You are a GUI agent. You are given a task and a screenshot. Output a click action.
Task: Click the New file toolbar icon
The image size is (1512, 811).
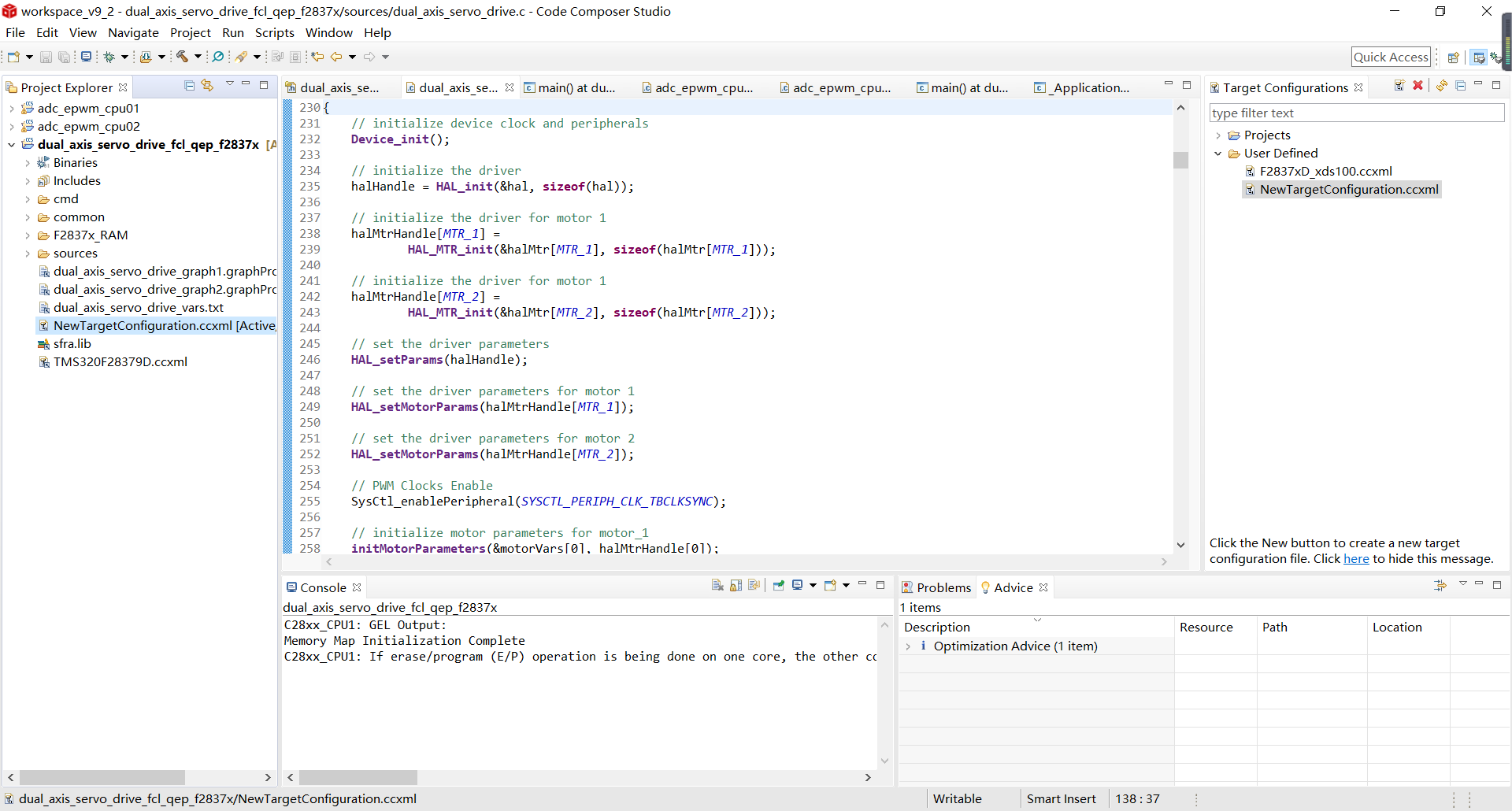coord(14,57)
